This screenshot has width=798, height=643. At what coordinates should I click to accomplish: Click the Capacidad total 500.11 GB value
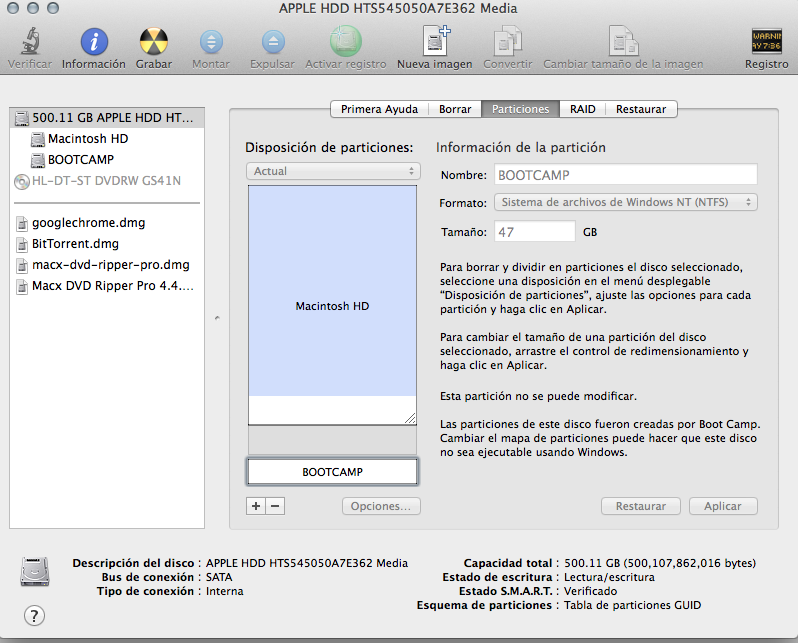pos(660,563)
